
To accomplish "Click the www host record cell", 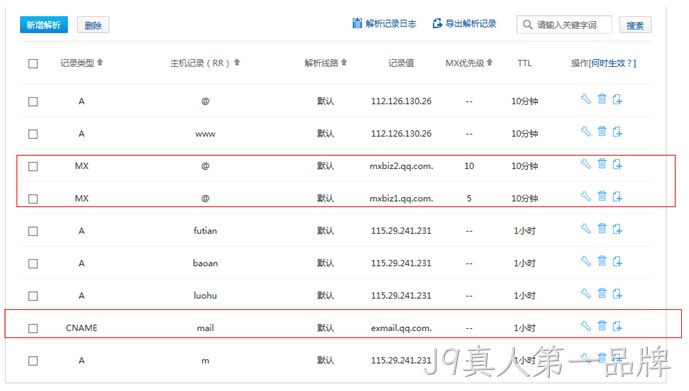I will [205, 134].
